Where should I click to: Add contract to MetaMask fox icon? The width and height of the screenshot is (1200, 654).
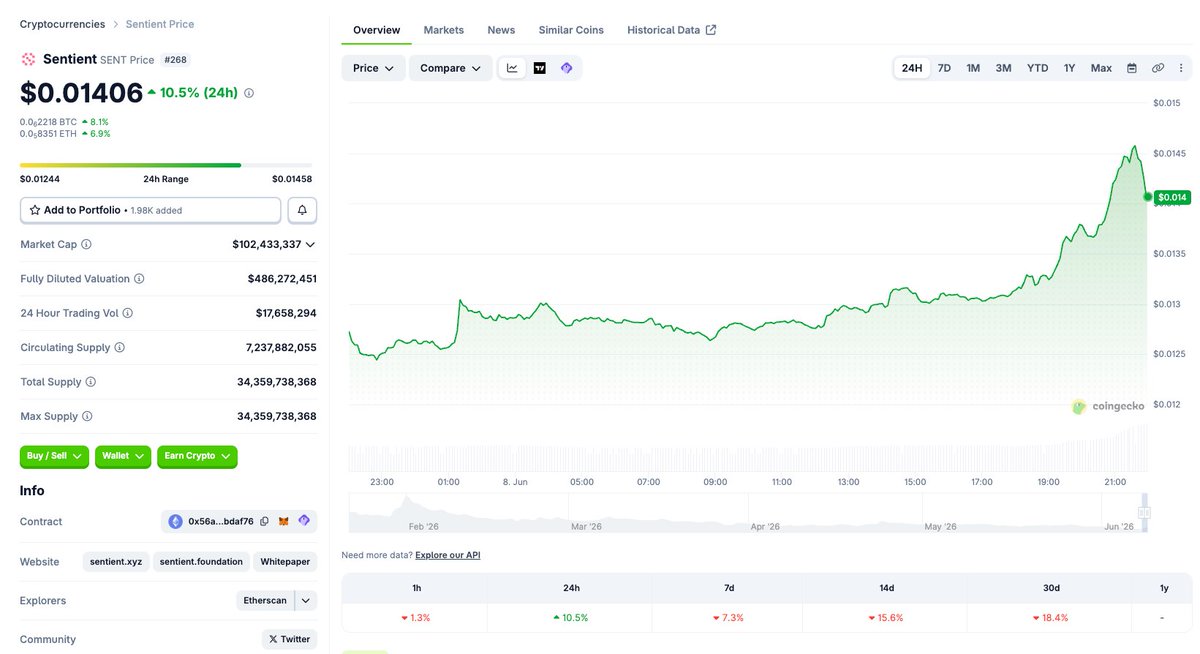tap(284, 521)
